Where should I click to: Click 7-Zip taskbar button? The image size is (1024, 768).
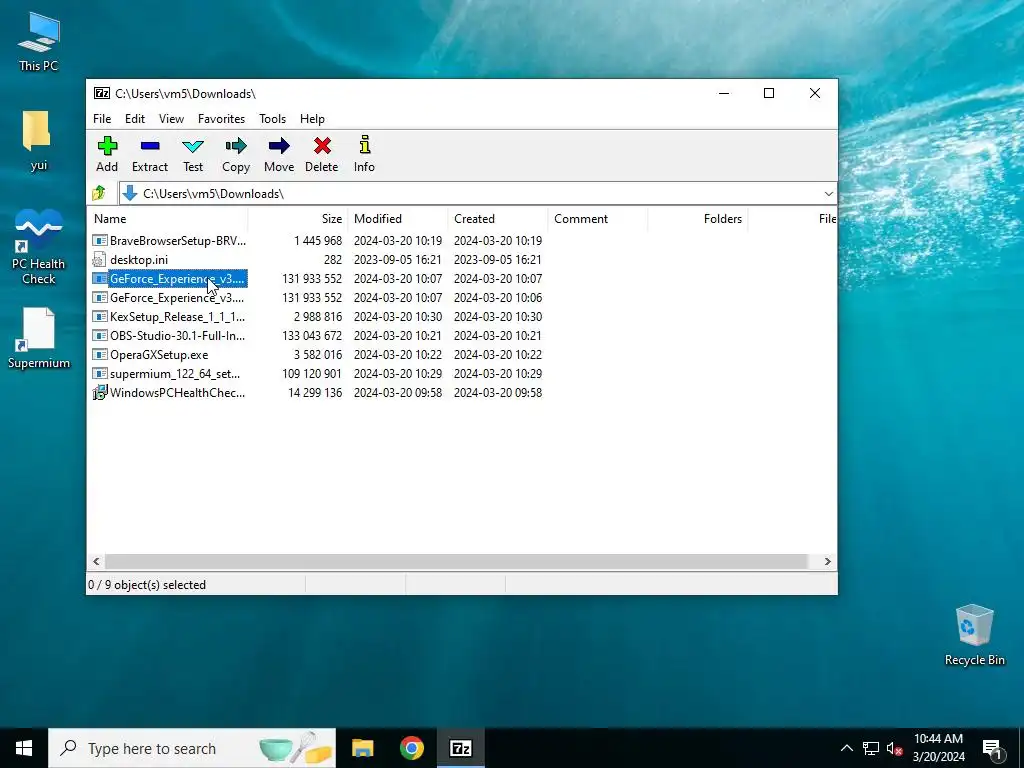point(461,748)
